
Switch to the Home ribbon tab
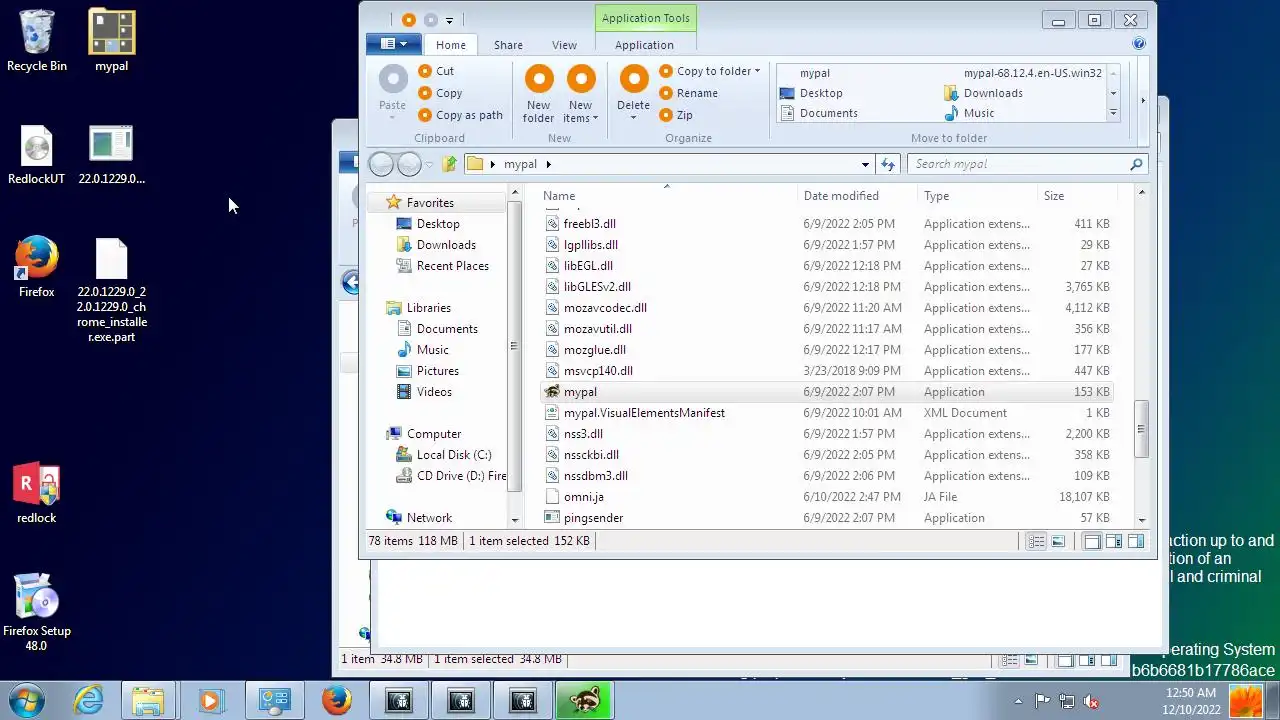(x=450, y=45)
